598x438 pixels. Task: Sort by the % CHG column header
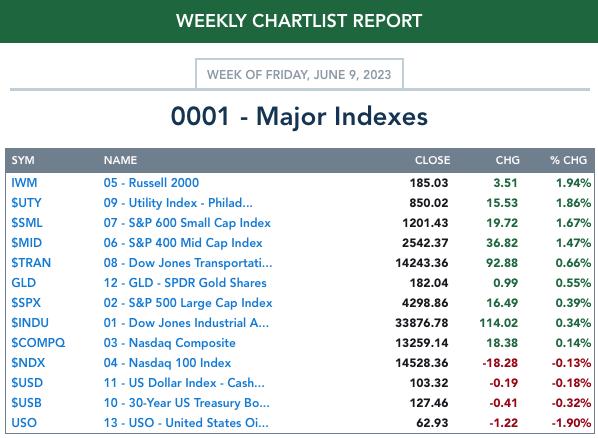[x=568, y=160]
